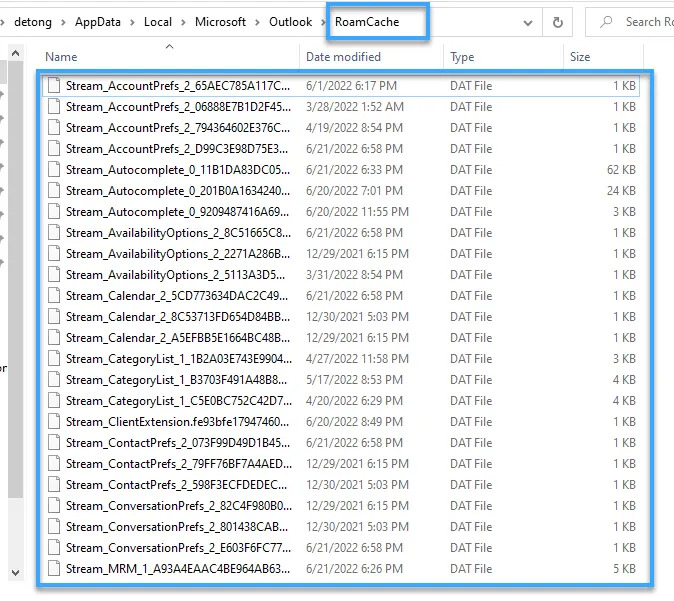Click the date 4/20/2022 6:29 PM

pos(354,401)
